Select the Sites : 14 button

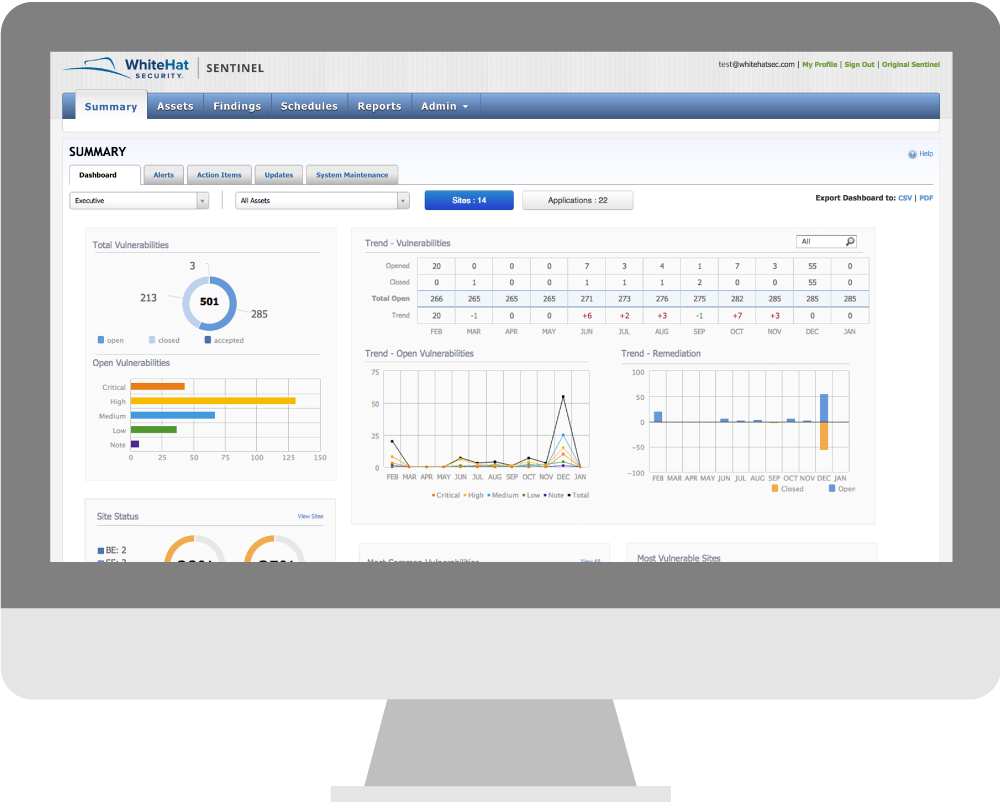click(x=469, y=200)
